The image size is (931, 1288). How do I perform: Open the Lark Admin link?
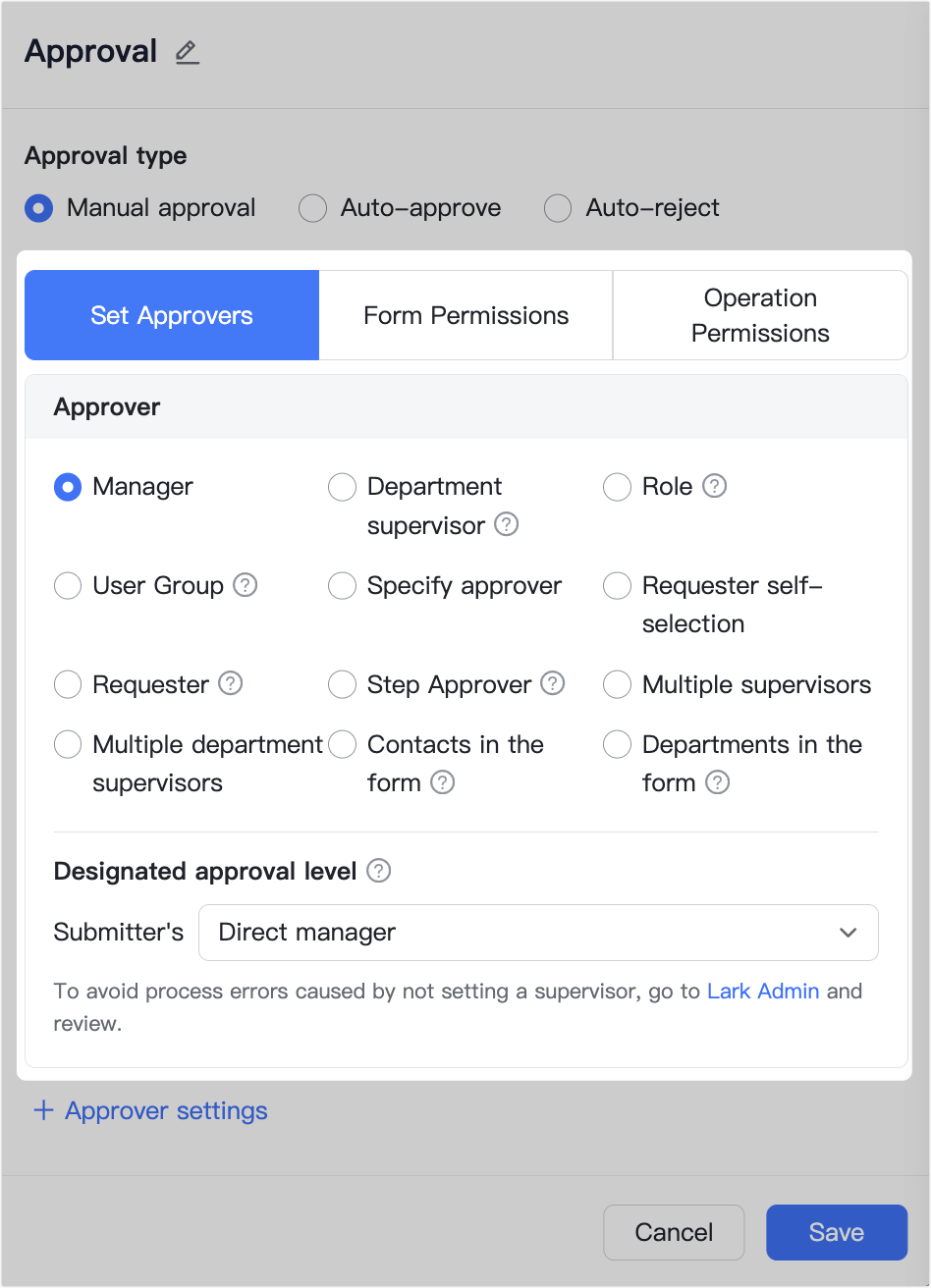click(763, 991)
